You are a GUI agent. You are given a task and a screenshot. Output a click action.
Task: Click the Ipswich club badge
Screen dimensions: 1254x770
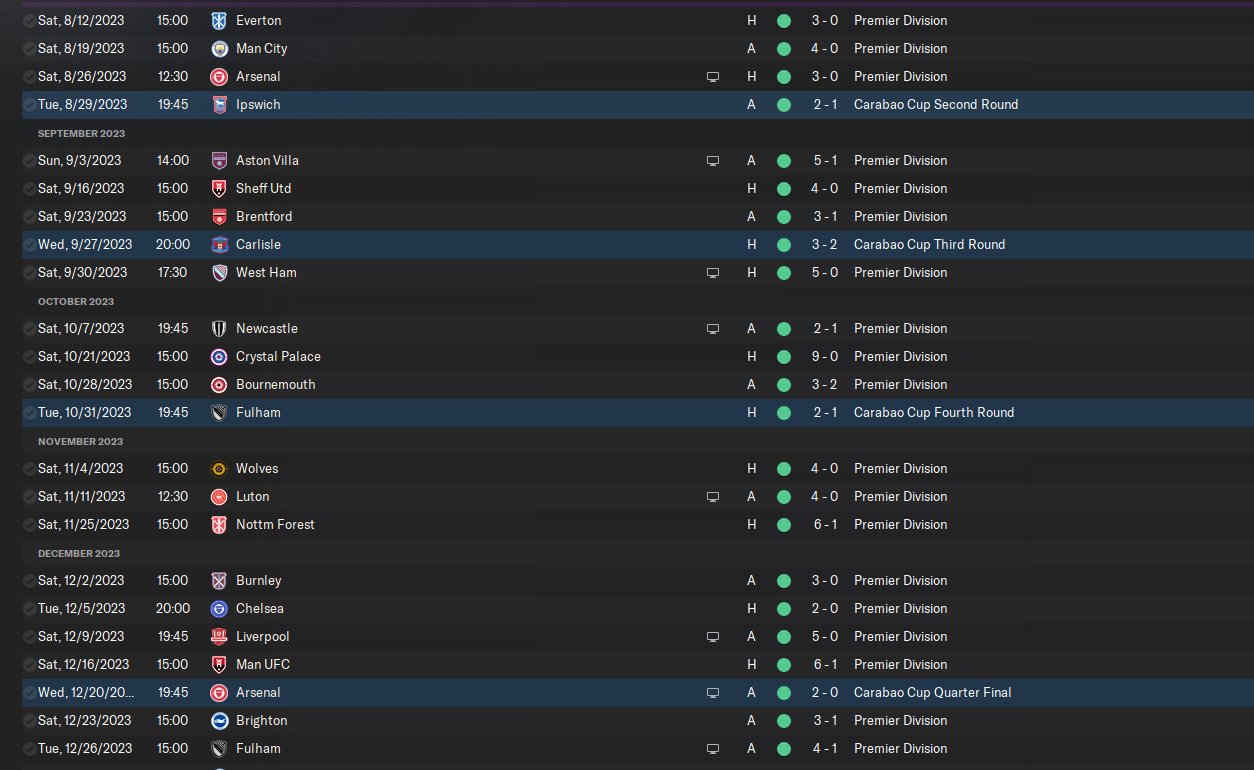click(x=219, y=104)
